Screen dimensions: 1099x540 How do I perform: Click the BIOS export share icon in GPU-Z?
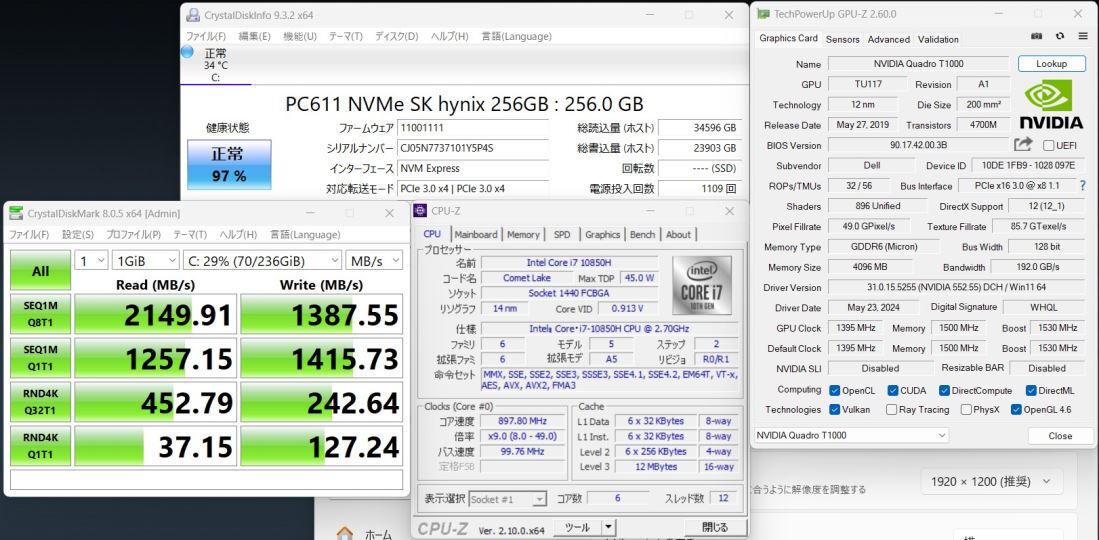coord(1023,144)
